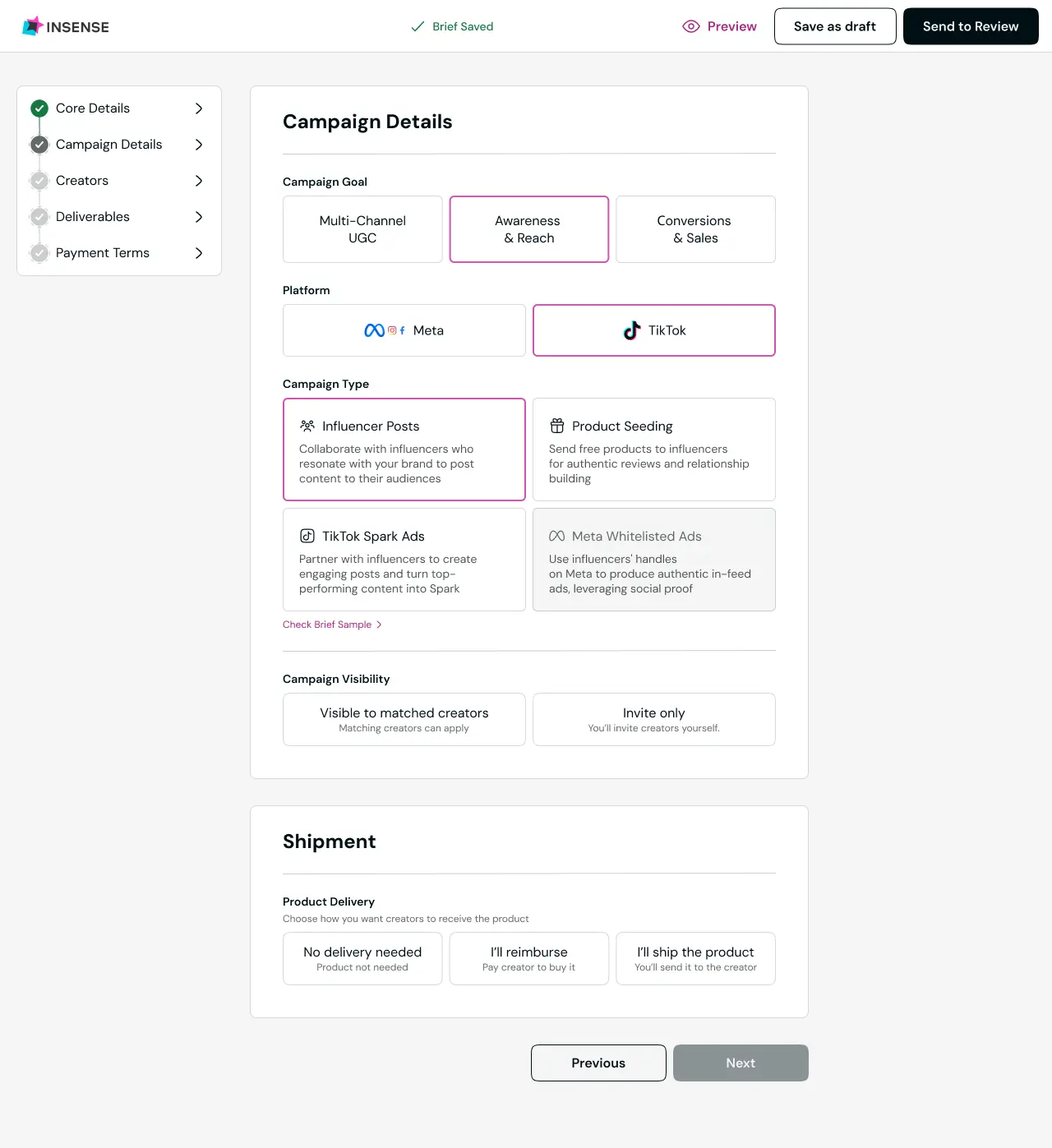This screenshot has width=1052, height=1148.
Task: Click Send to Review button
Action: (x=971, y=26)
